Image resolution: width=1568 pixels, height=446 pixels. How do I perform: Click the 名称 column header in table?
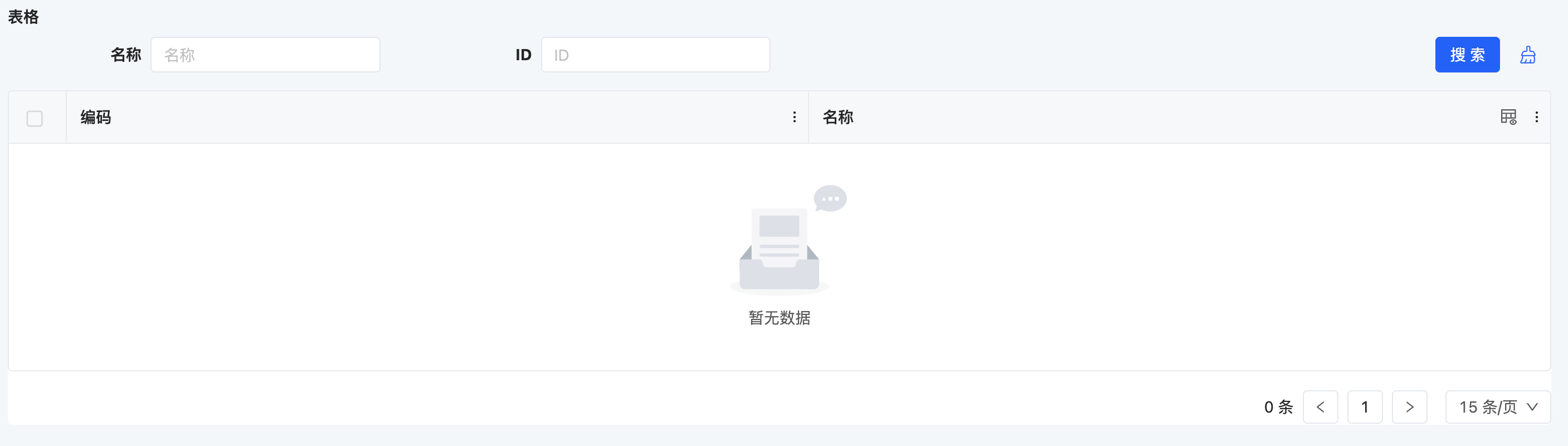tap(837, 118)
